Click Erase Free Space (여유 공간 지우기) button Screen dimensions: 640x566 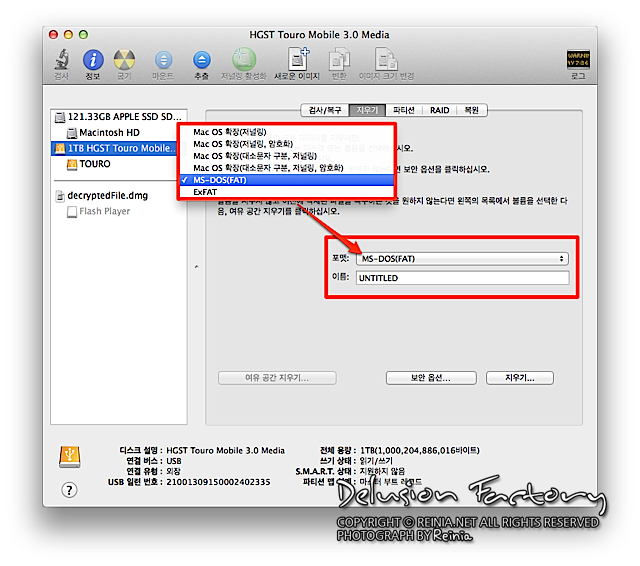(277, 378)
